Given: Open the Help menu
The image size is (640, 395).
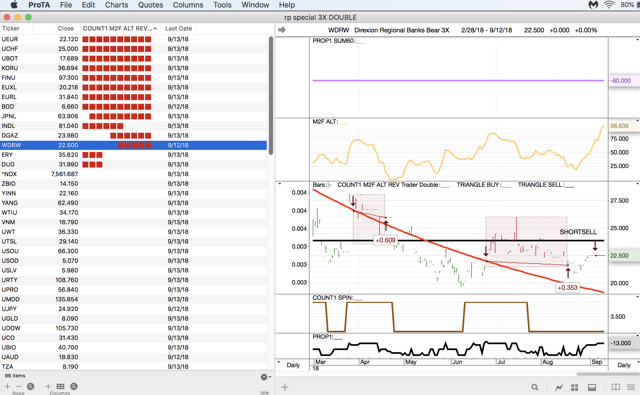Looking at the screenshot, I should 287,5.
